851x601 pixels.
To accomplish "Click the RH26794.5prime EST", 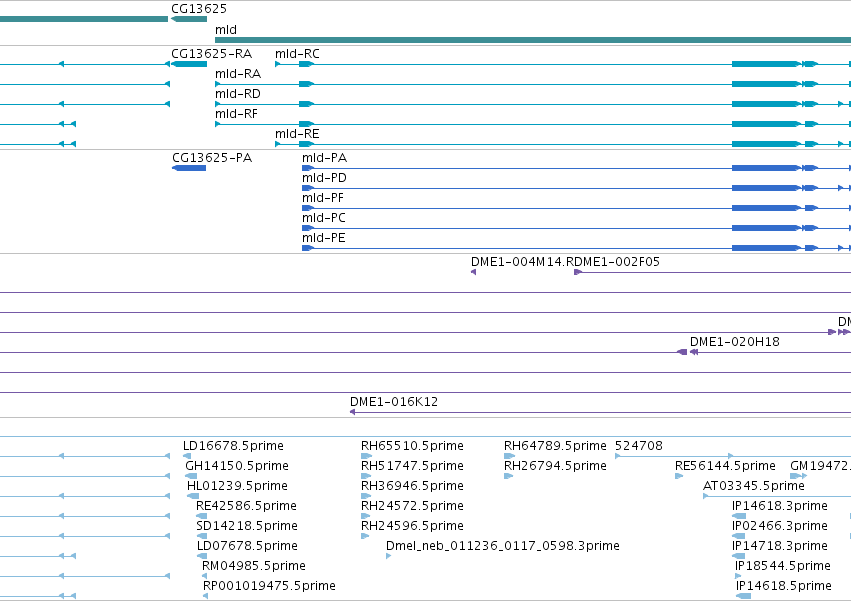I will (509, 476).
